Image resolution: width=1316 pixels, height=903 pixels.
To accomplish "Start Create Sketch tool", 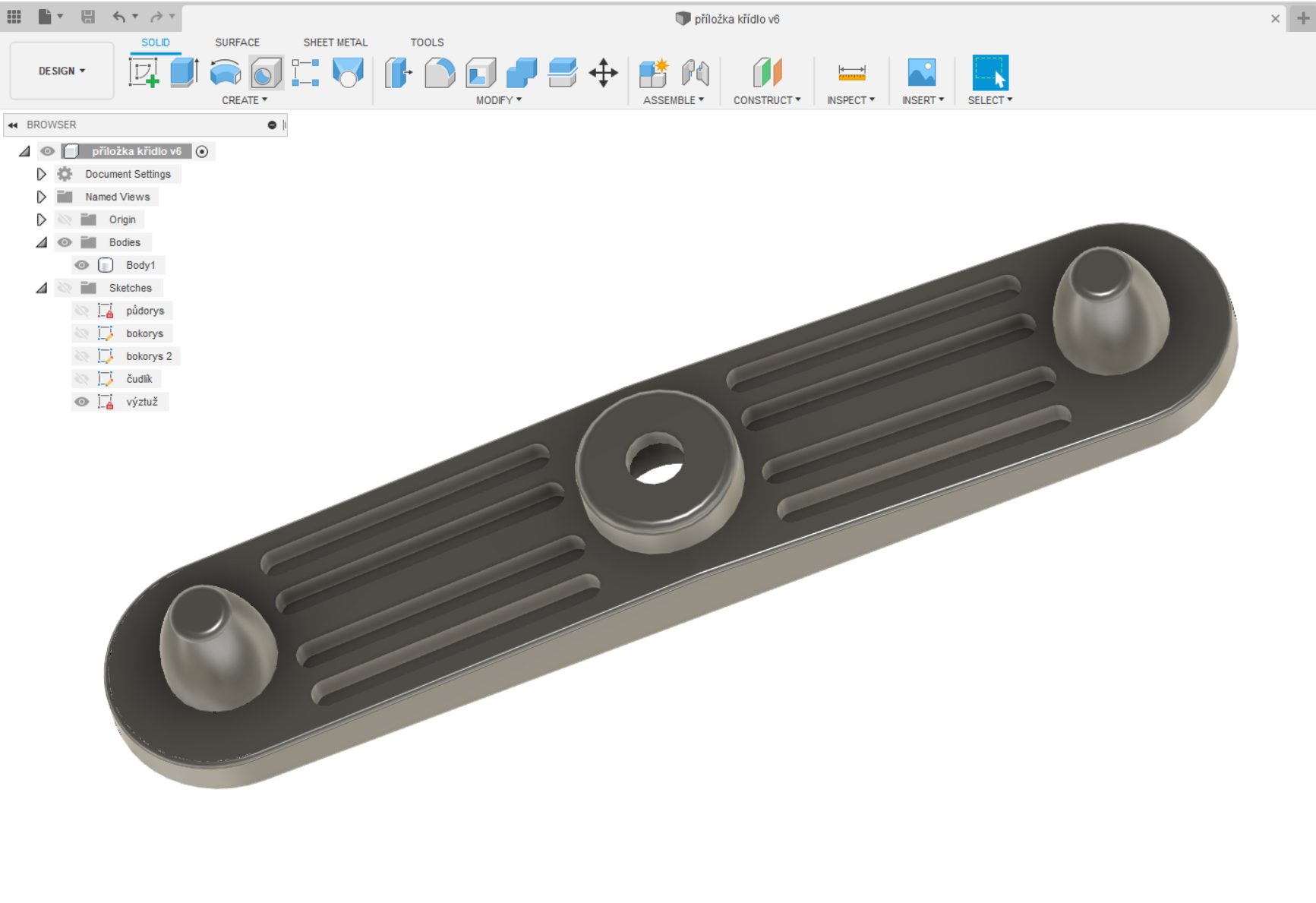I will (144, 73).
